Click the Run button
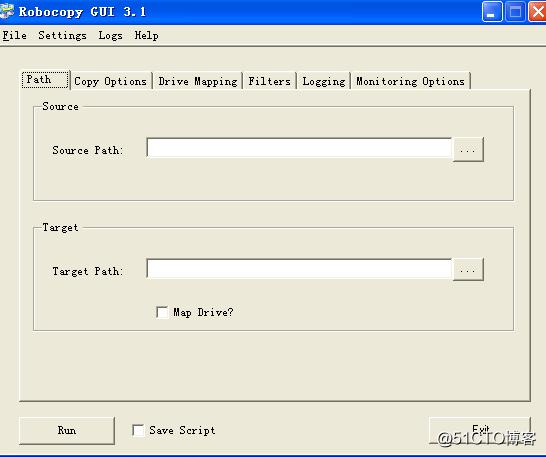546x457 pixels. [x=67, y=431]
